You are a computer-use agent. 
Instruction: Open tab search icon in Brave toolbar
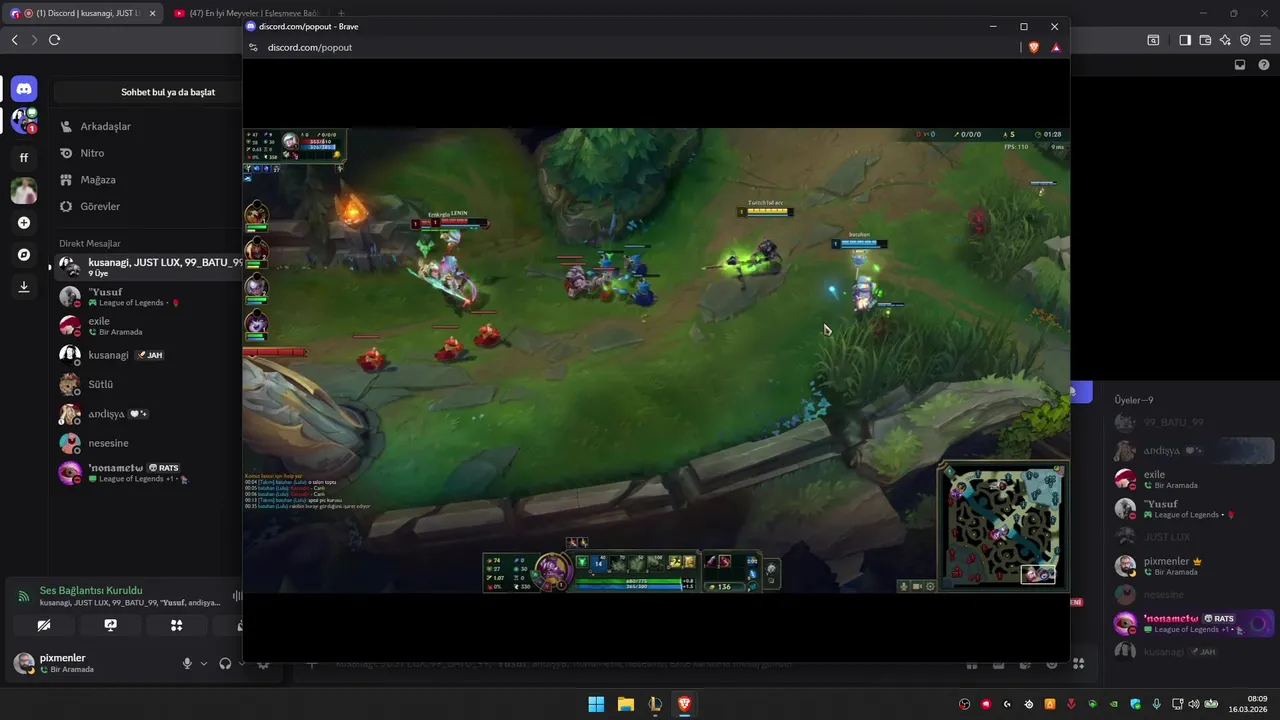1153,40
